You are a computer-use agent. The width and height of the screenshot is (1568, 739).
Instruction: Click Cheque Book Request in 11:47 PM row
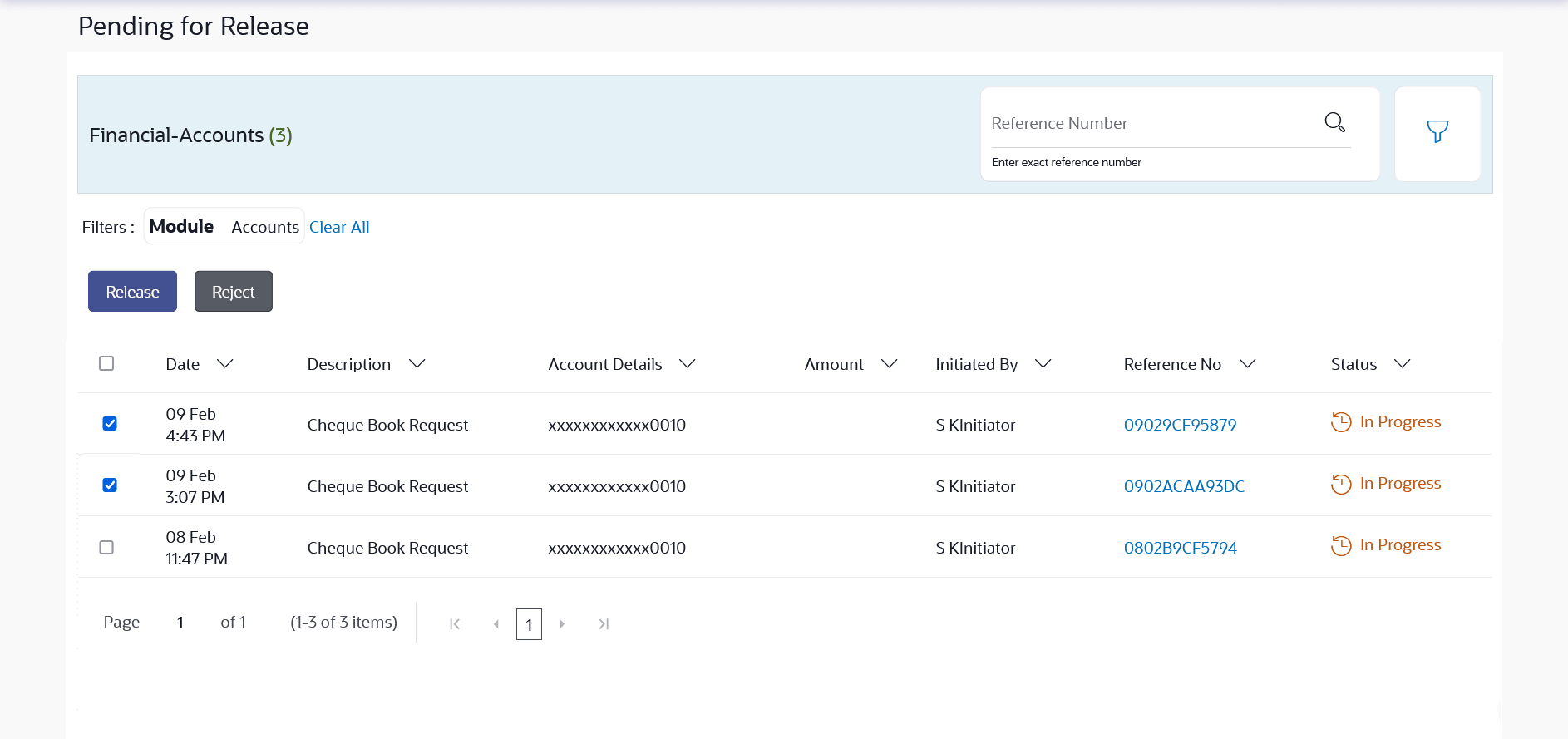[x=387, y=548]
